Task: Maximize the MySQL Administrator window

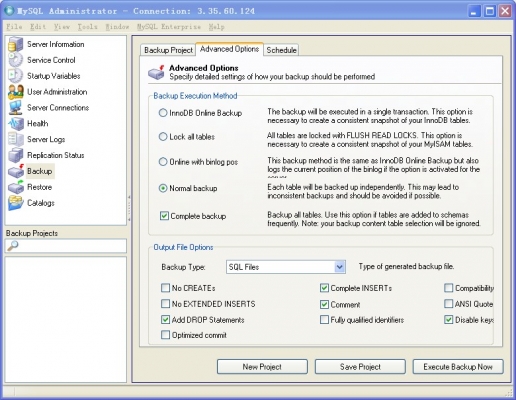Action: click(x=490, y=11)
